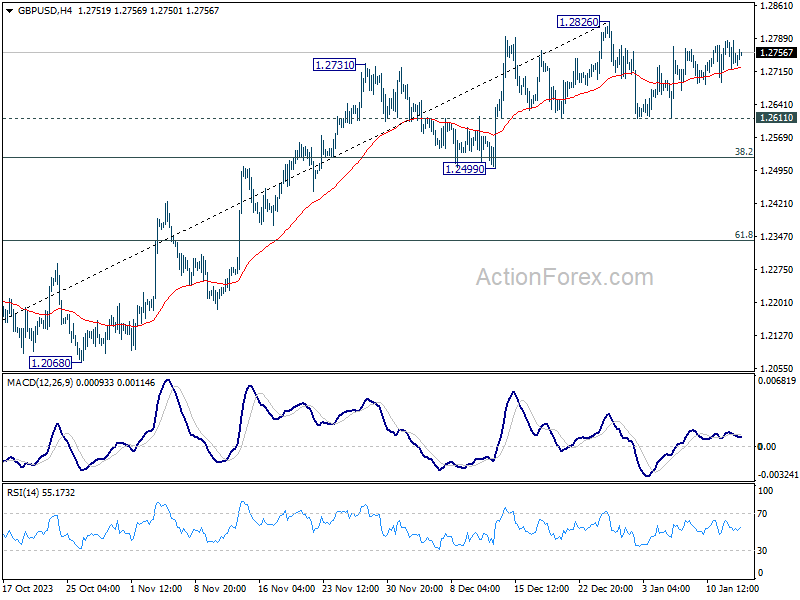Click the 3 Jan 04:00 time label
Screen dimensions: 800x600
point(667,588)
